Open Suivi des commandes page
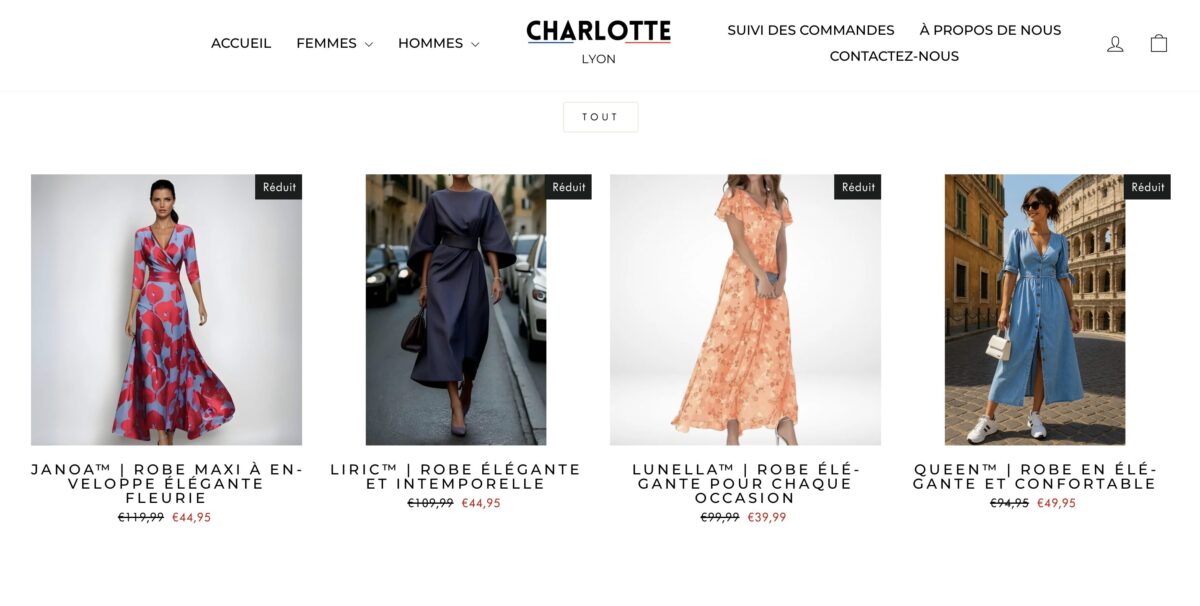The image size is (1200, 606). coord(811,30)
